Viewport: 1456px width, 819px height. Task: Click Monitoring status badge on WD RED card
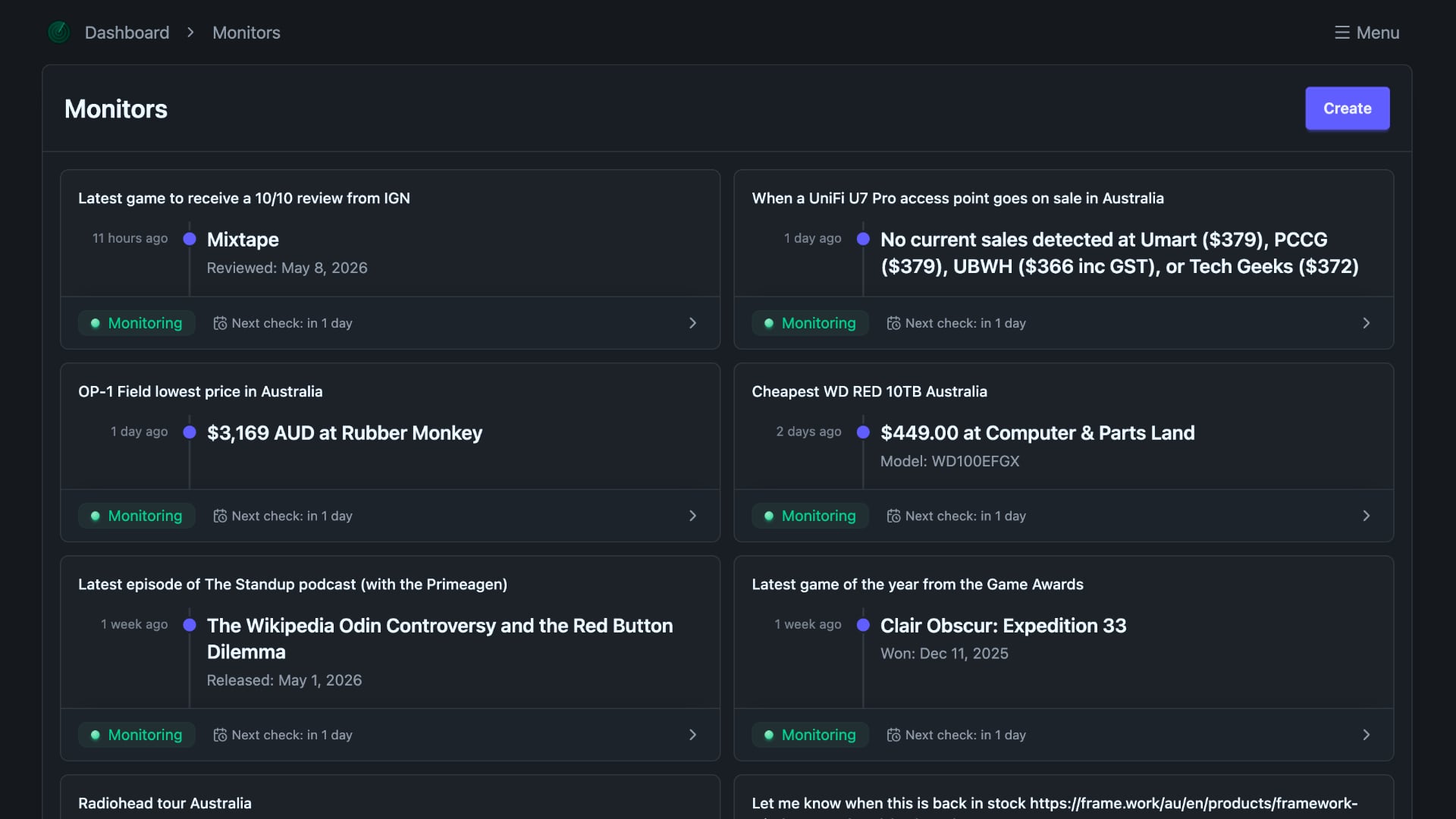click(x=810, y=516)
